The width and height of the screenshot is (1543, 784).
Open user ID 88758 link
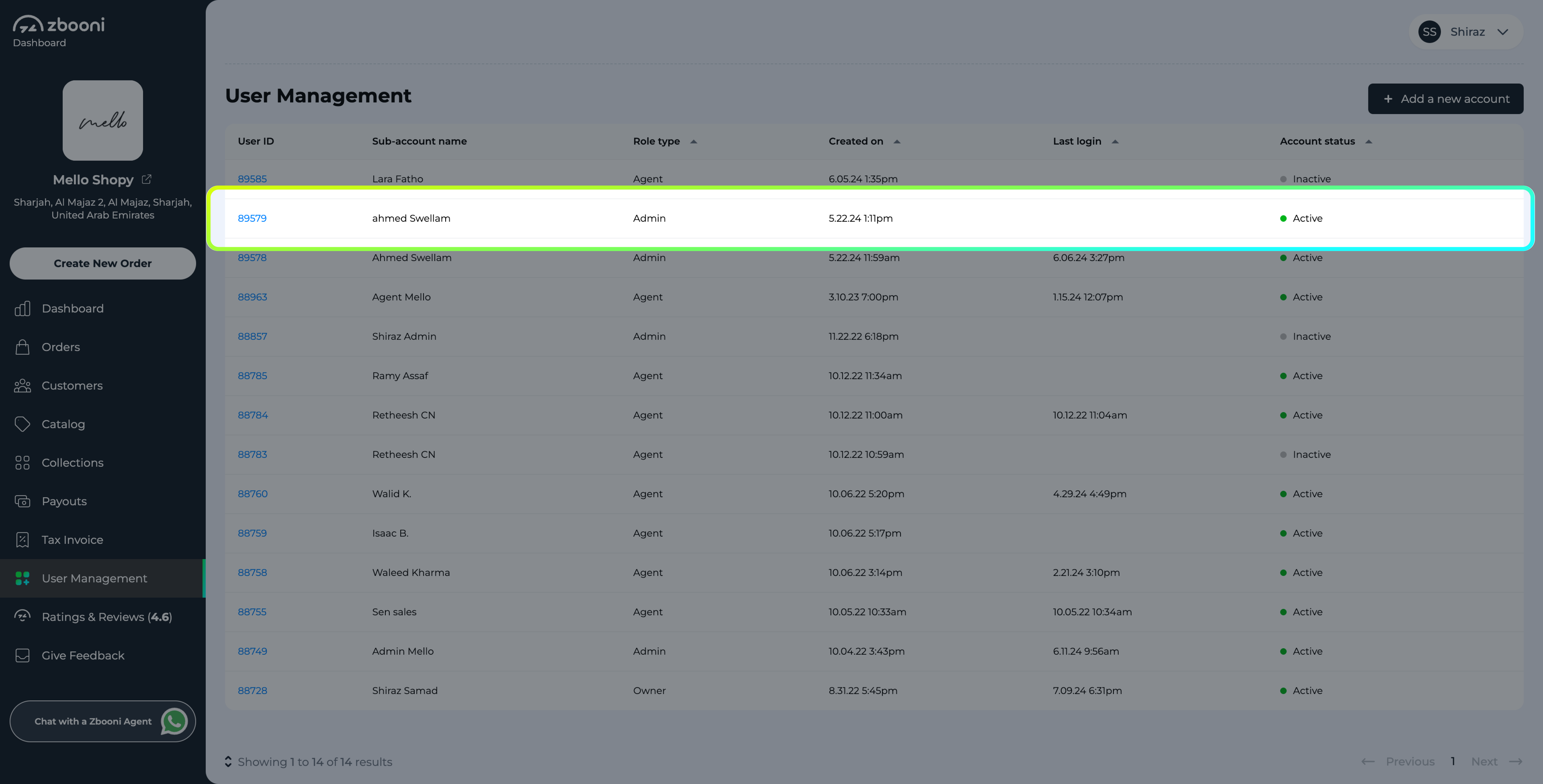pos(252,572)
